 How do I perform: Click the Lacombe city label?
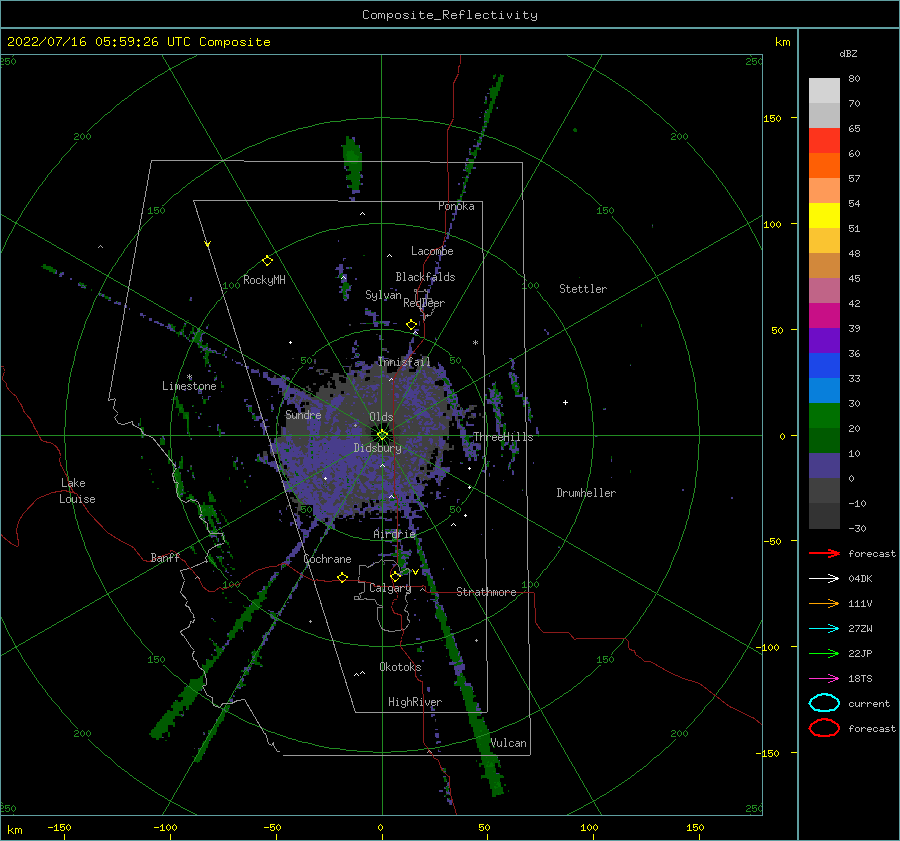click(432, 251)
